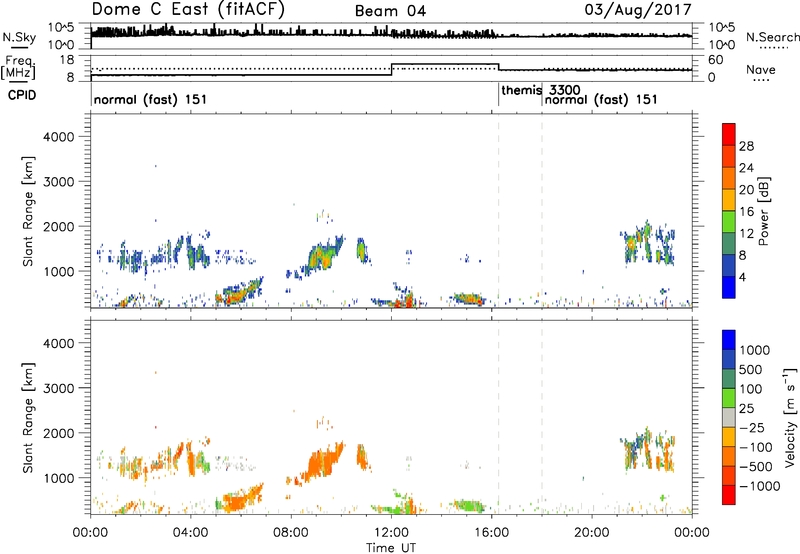Click the "-1000" velocity scale value
Image resolution: width=800 pixels, height=554 pixels.
point(760,486)
